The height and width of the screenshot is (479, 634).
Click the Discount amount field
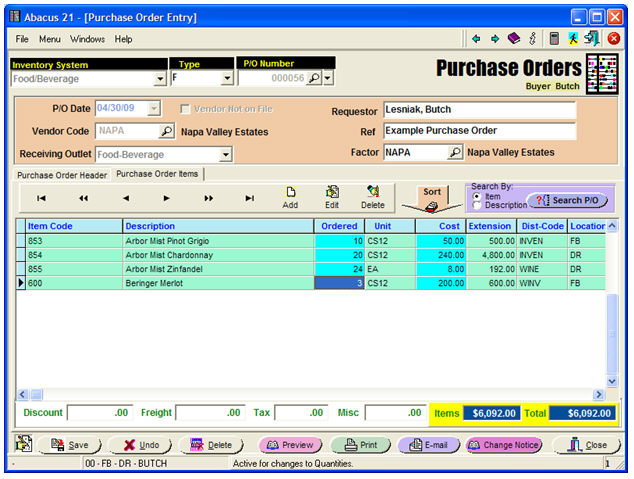click(x=100, y=412)
